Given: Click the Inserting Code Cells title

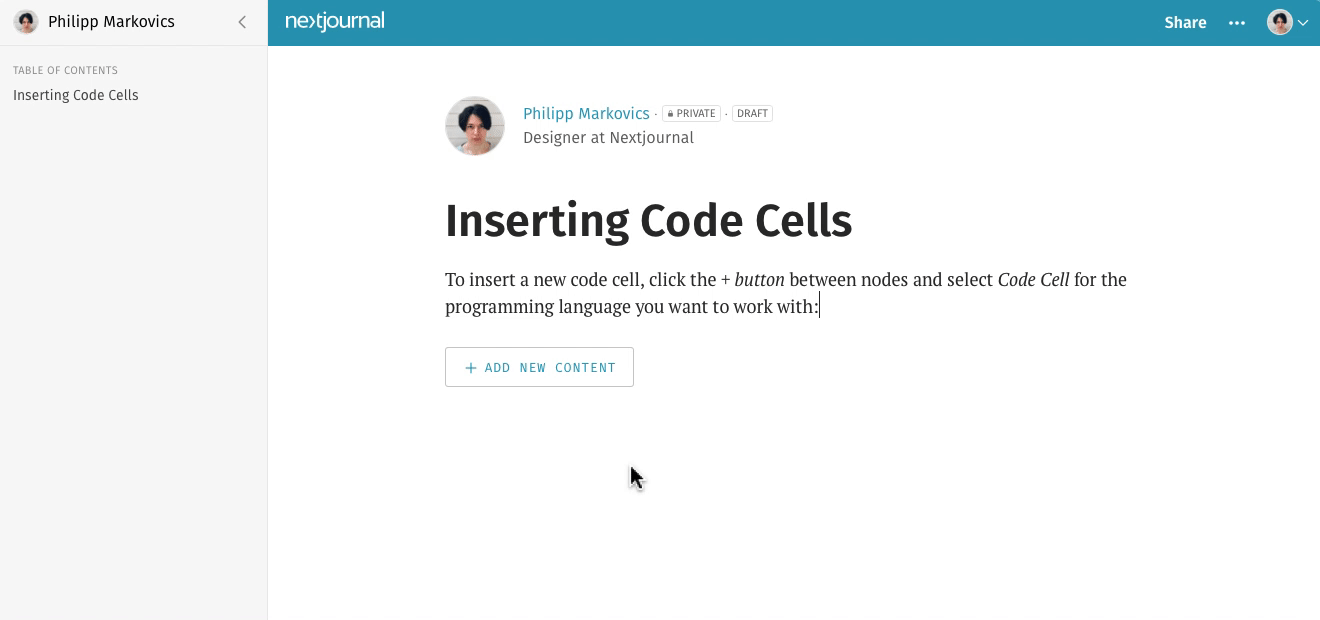Looking at the screenshot, I should tap(648, 220).
